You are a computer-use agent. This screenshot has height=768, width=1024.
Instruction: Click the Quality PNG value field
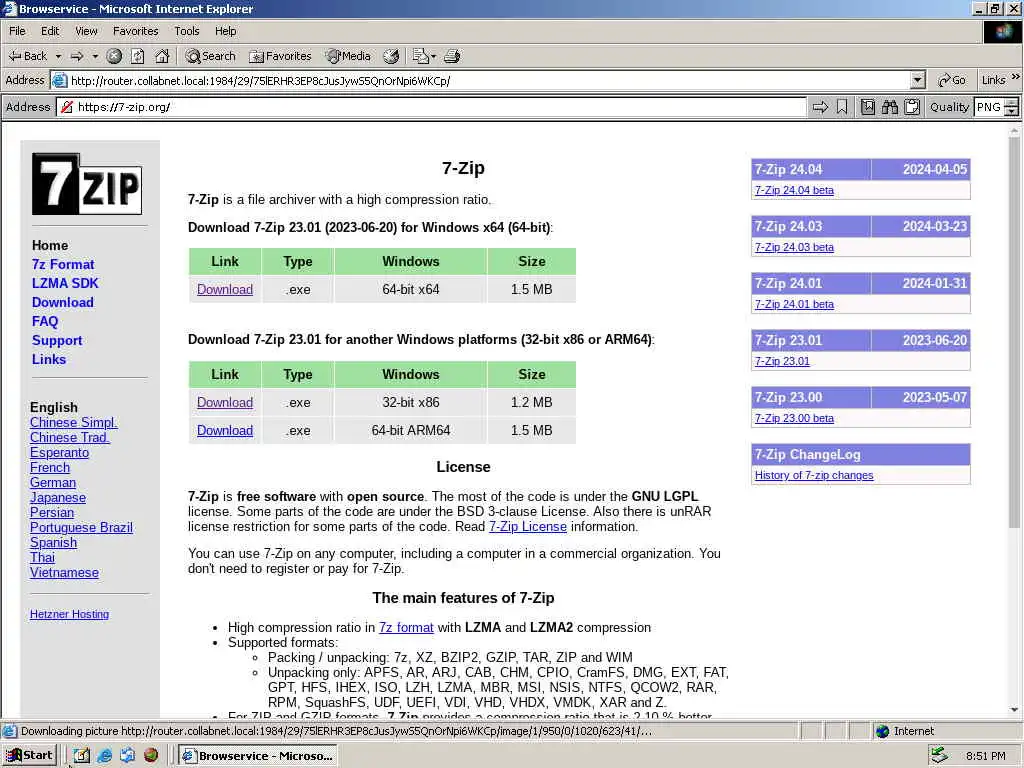pyautogui.click(x=989, y=107)
